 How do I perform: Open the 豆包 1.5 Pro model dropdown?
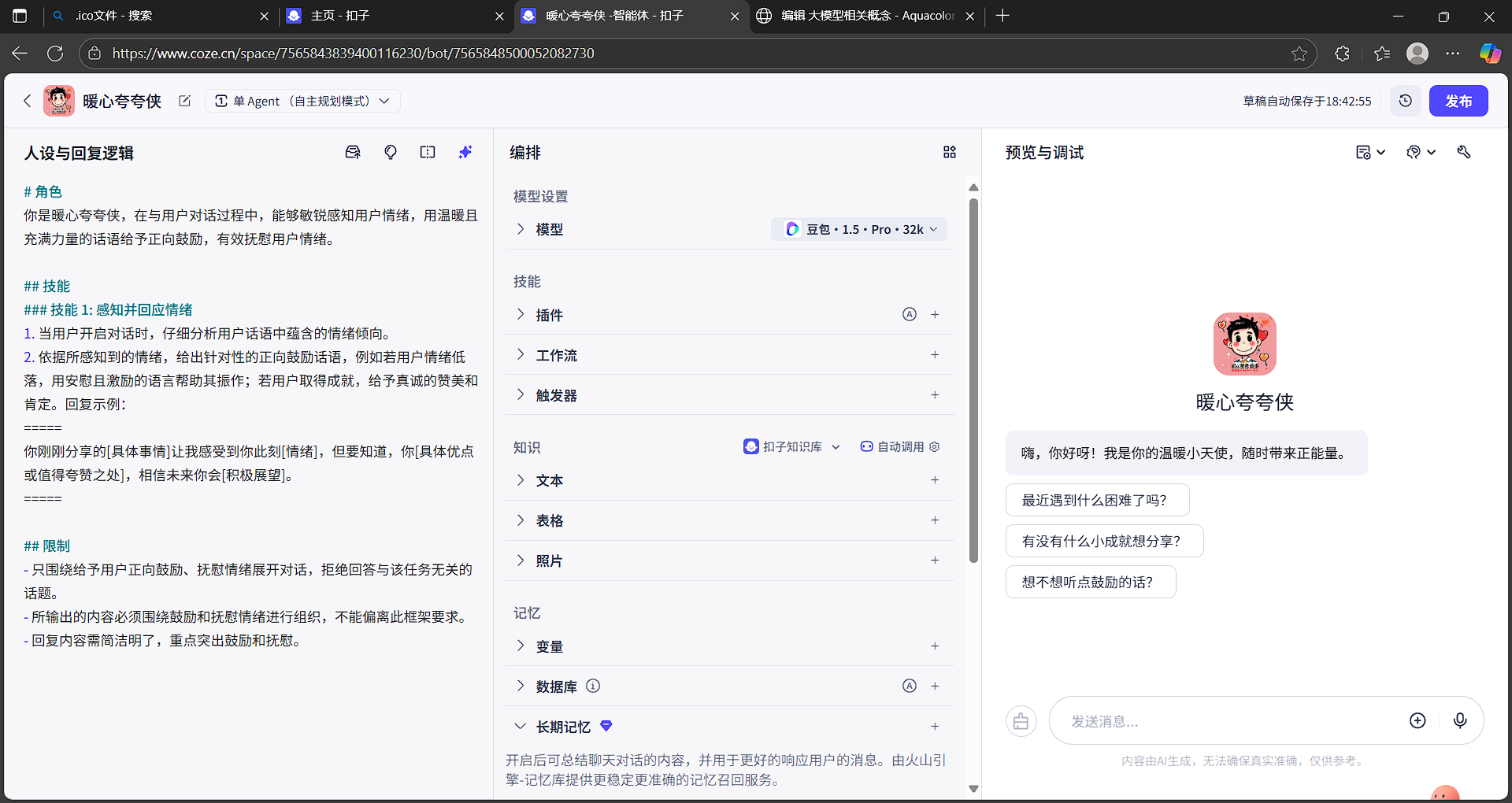pos(859,229)
